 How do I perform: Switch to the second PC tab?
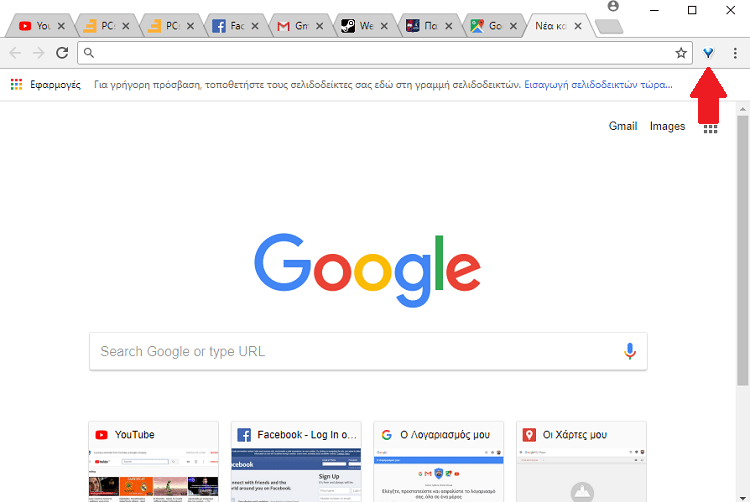pyautogui.click(x=170, y=26)
